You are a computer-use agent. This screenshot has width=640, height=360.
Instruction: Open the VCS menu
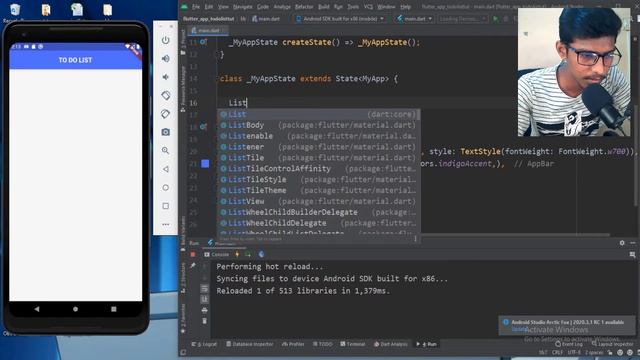[x=368, y=7]
